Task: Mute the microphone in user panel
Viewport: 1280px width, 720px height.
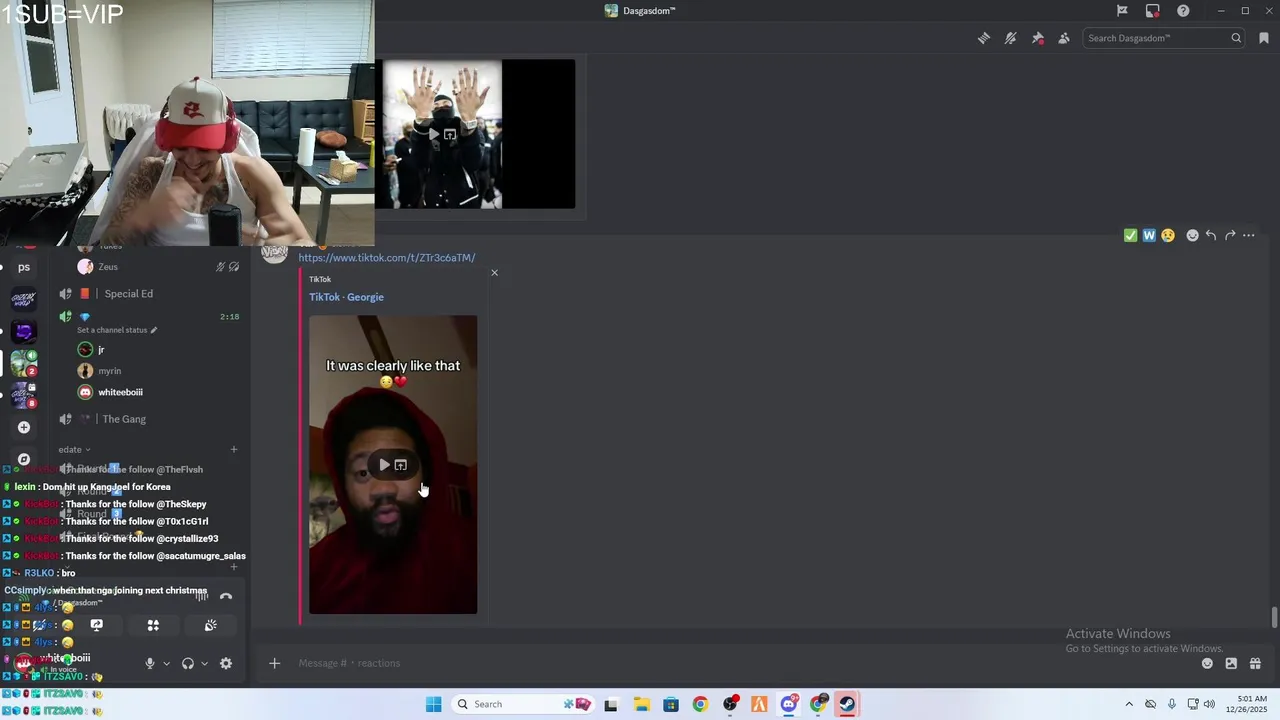Action: click(x=150, y=663)
